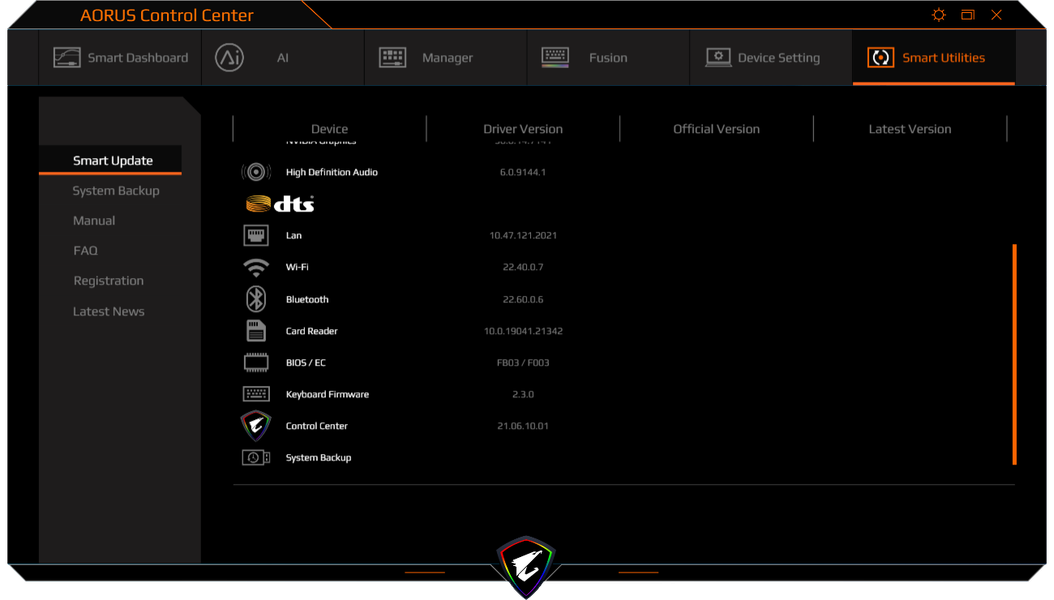Click Keyboard Firmware version 2.3.0
Image resolution: width=1054 pixels, height=600 pixels.
point(523,394)
